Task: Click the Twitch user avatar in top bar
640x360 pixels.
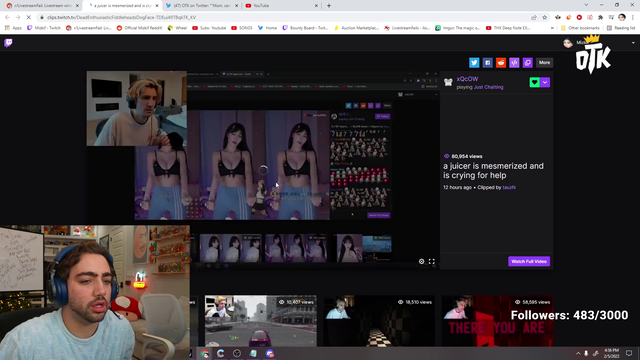Action: click(x=567, y=43)
